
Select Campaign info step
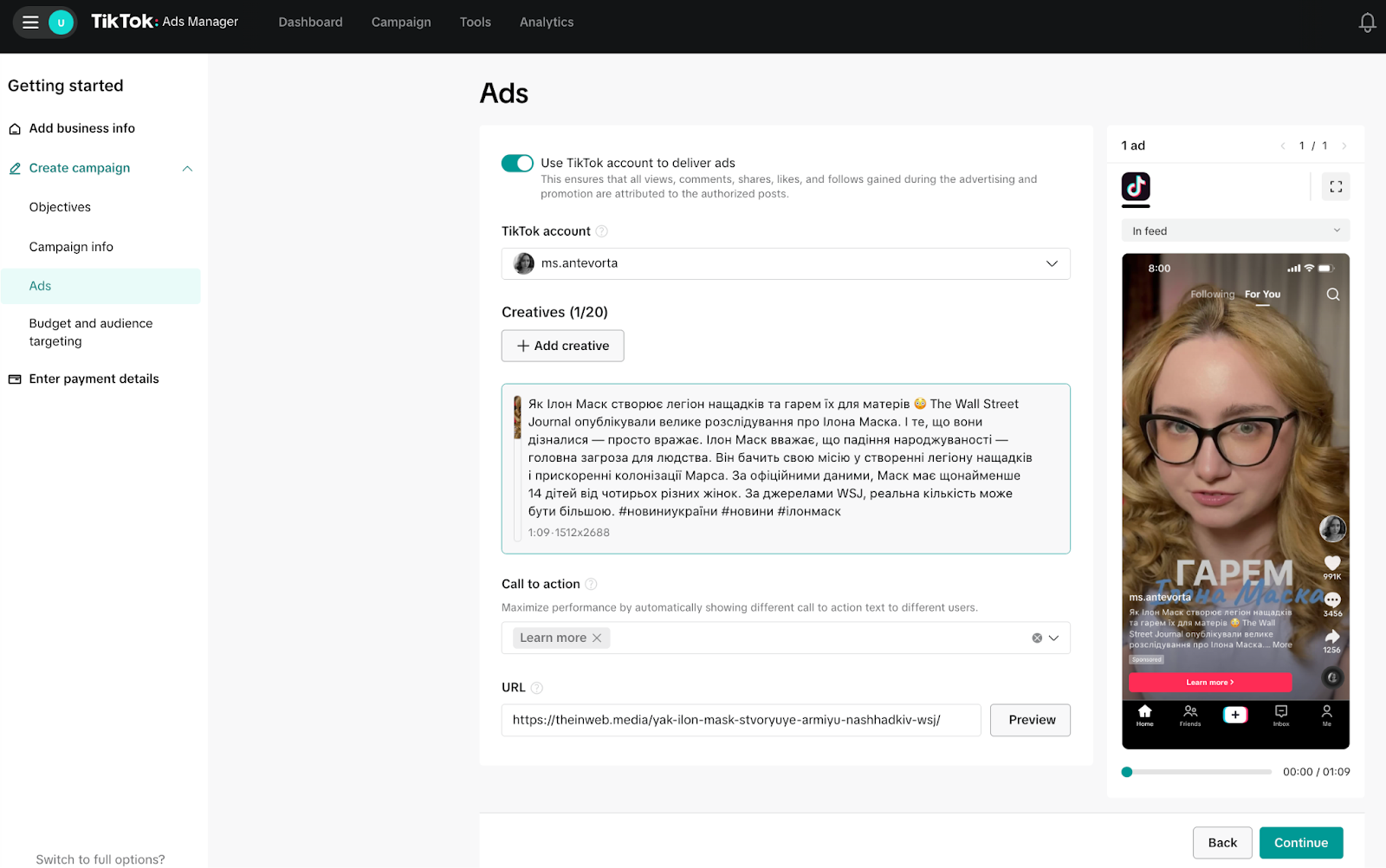pos(71,247)
